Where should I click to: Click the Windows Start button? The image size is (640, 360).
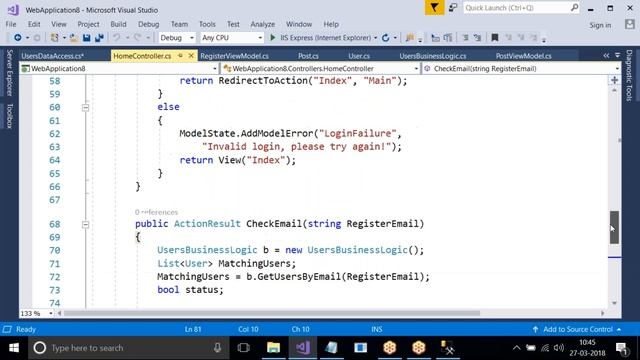tap(14, 348)
